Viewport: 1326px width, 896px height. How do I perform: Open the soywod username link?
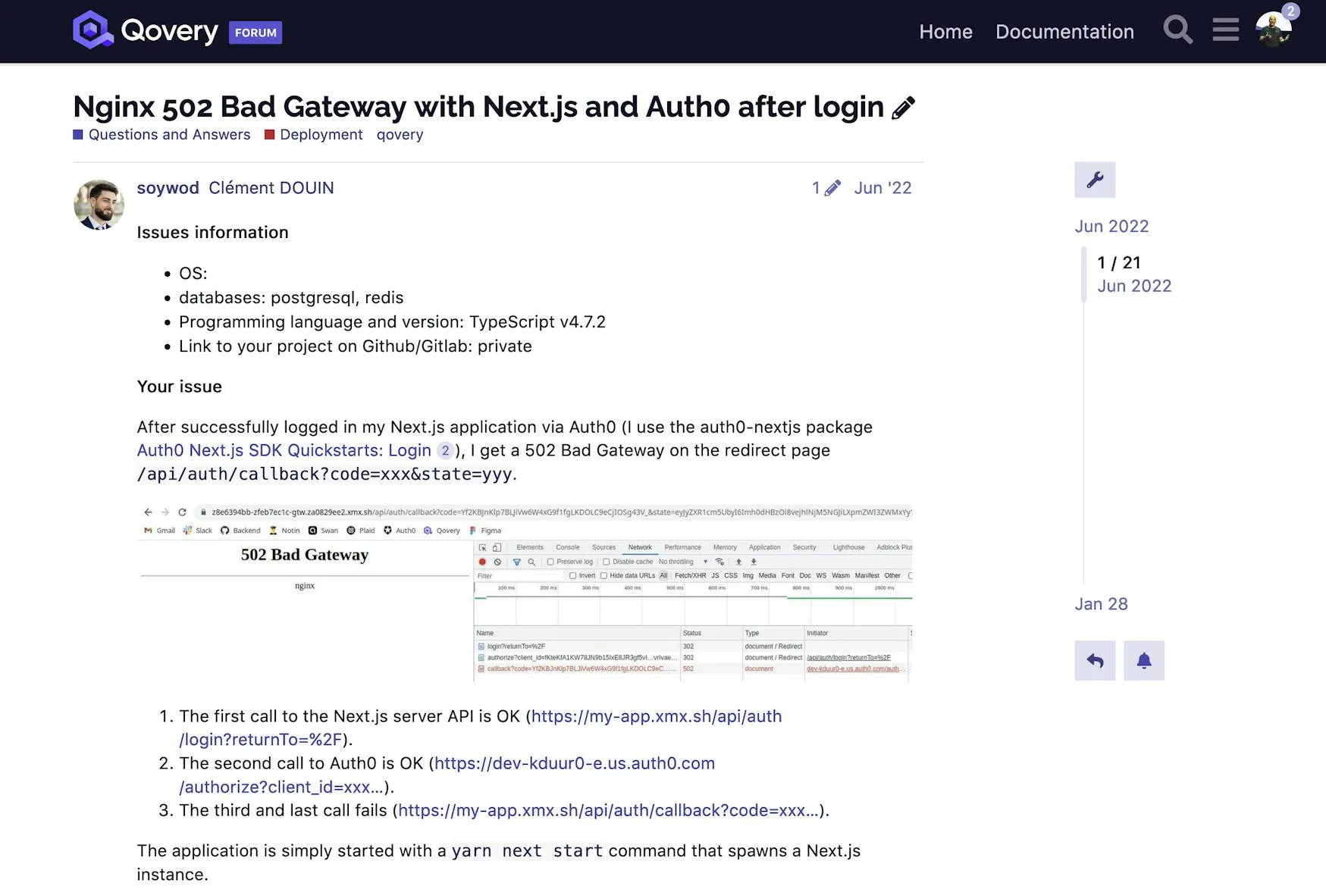tap(168, 188)
